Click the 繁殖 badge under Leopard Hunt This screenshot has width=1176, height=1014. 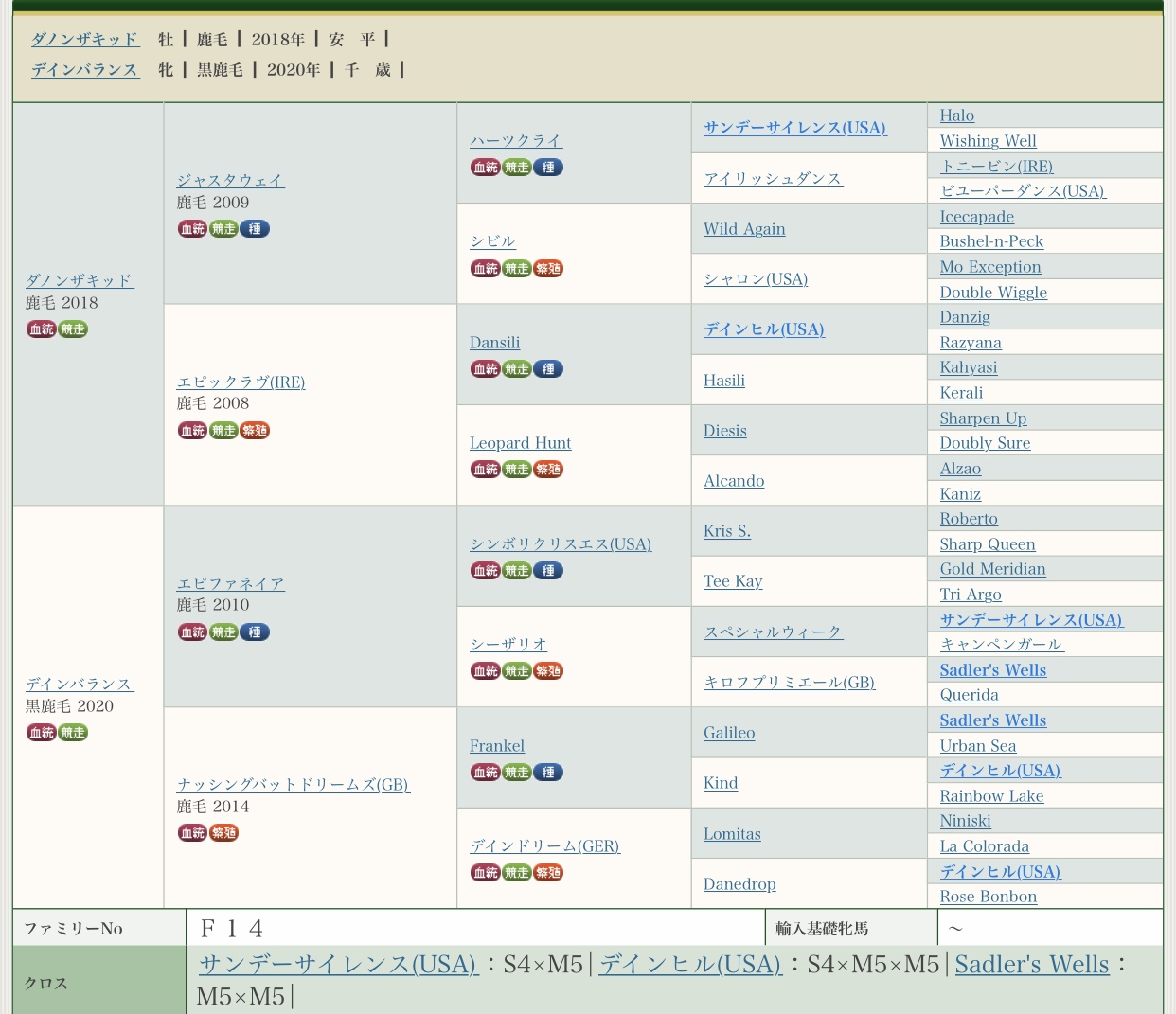(548, 470)
